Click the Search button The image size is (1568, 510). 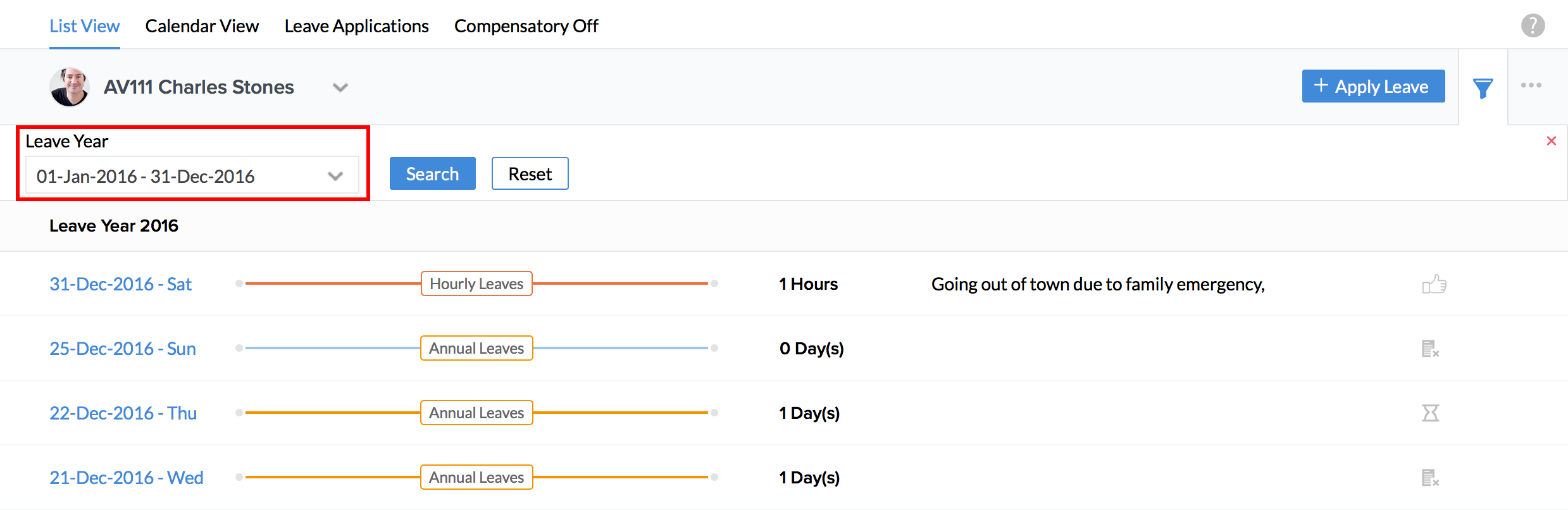click(x=432, y=173)
